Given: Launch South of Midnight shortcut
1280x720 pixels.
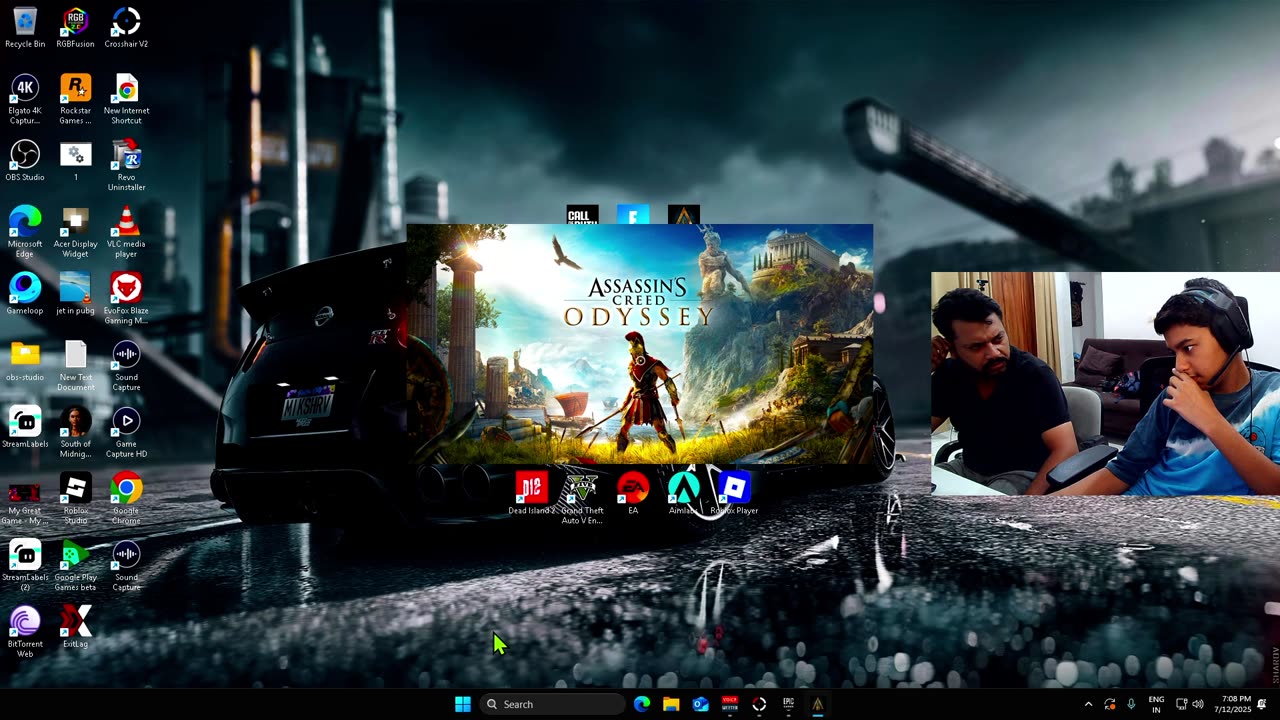Looking at the screenshot, I should coord(75,433).
